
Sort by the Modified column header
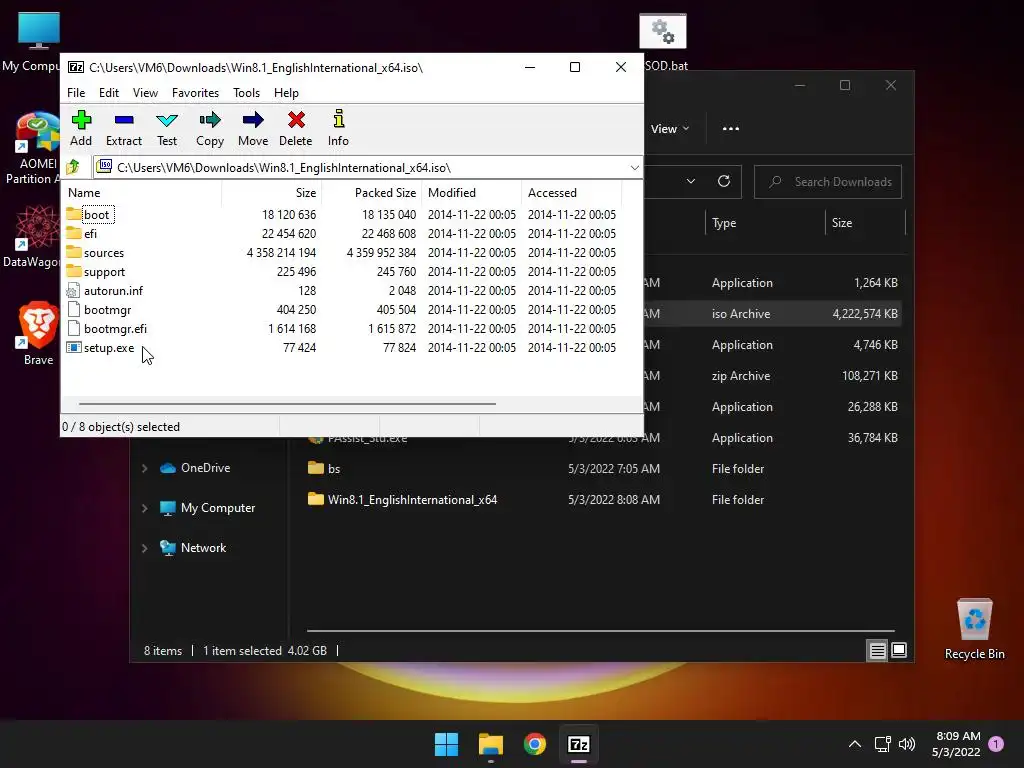pos(472,193)
